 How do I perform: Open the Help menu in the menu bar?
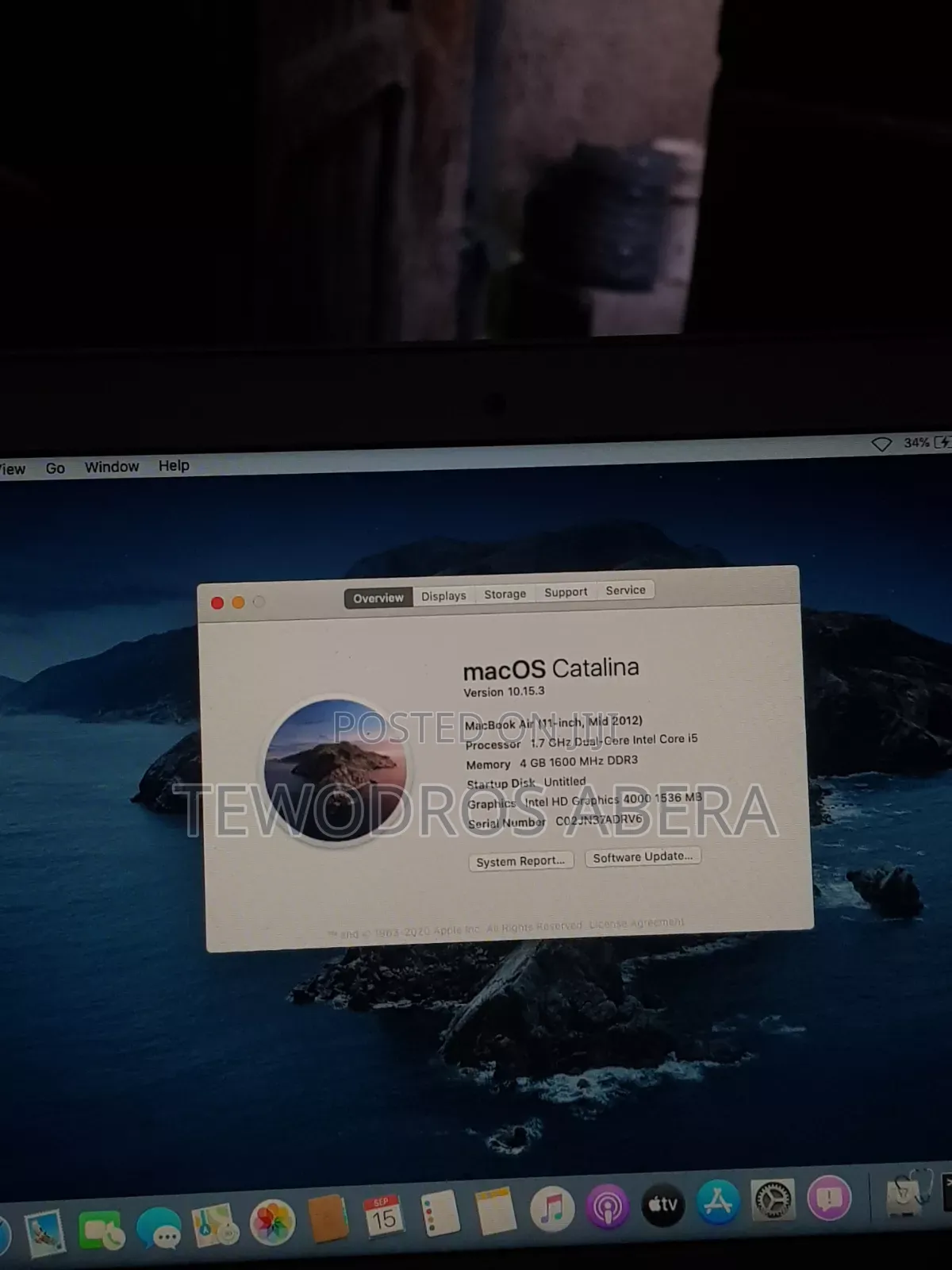click(174, 465)
